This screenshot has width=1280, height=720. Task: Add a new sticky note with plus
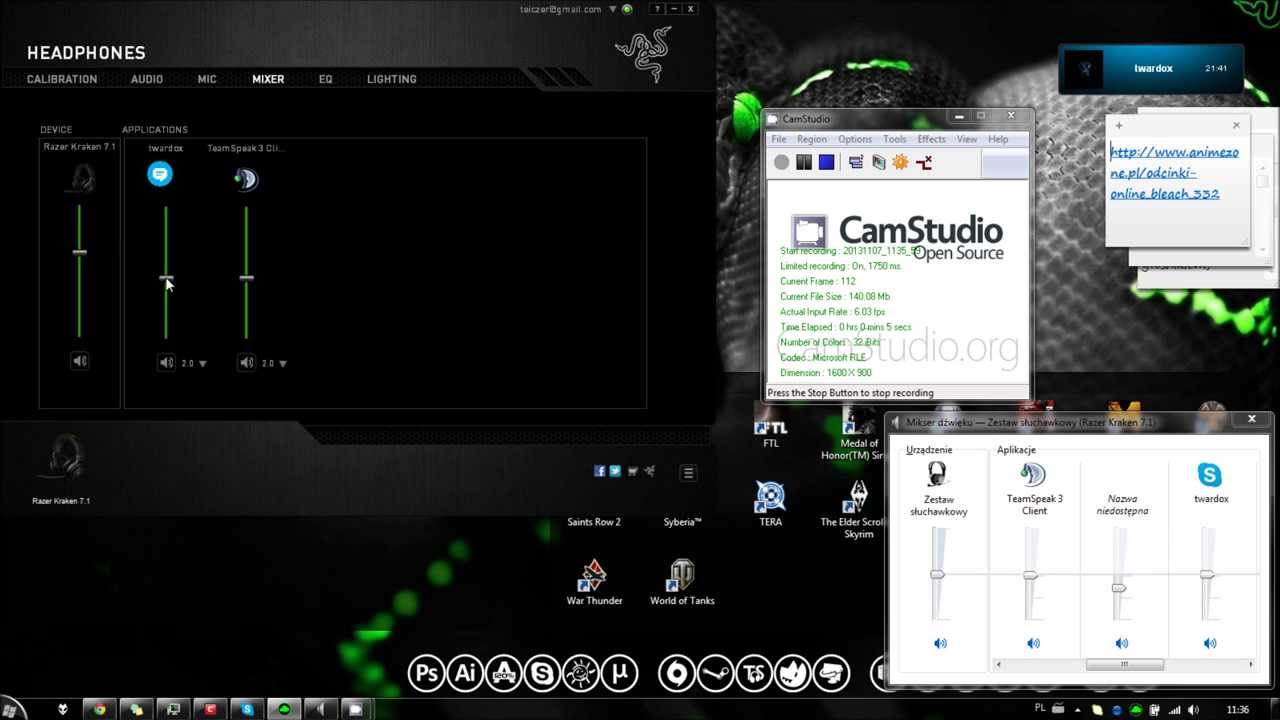pos(1119,126)
